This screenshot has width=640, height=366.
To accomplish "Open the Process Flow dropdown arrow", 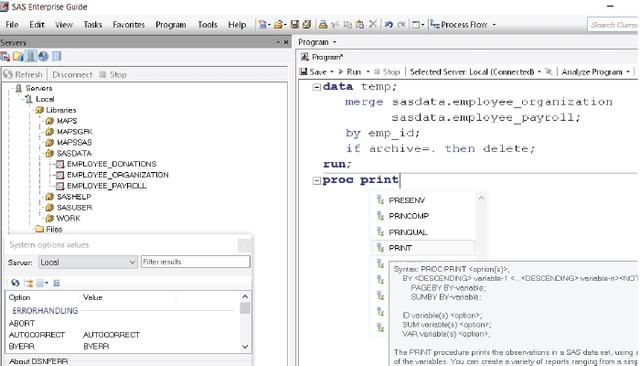I will point(494,25).
